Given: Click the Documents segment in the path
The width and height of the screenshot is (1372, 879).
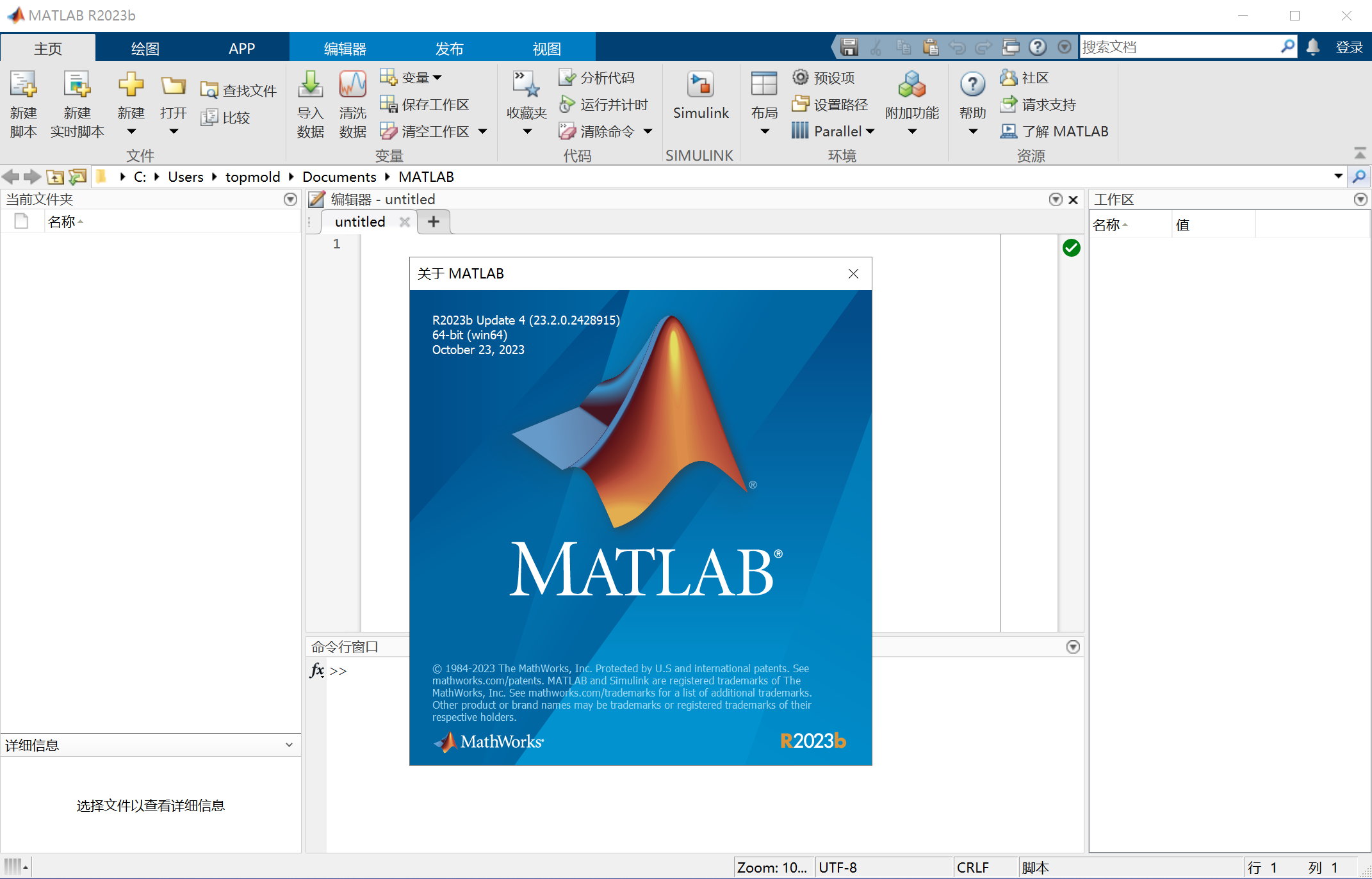Looking at the screenshot, I should [x=339, y=177].
